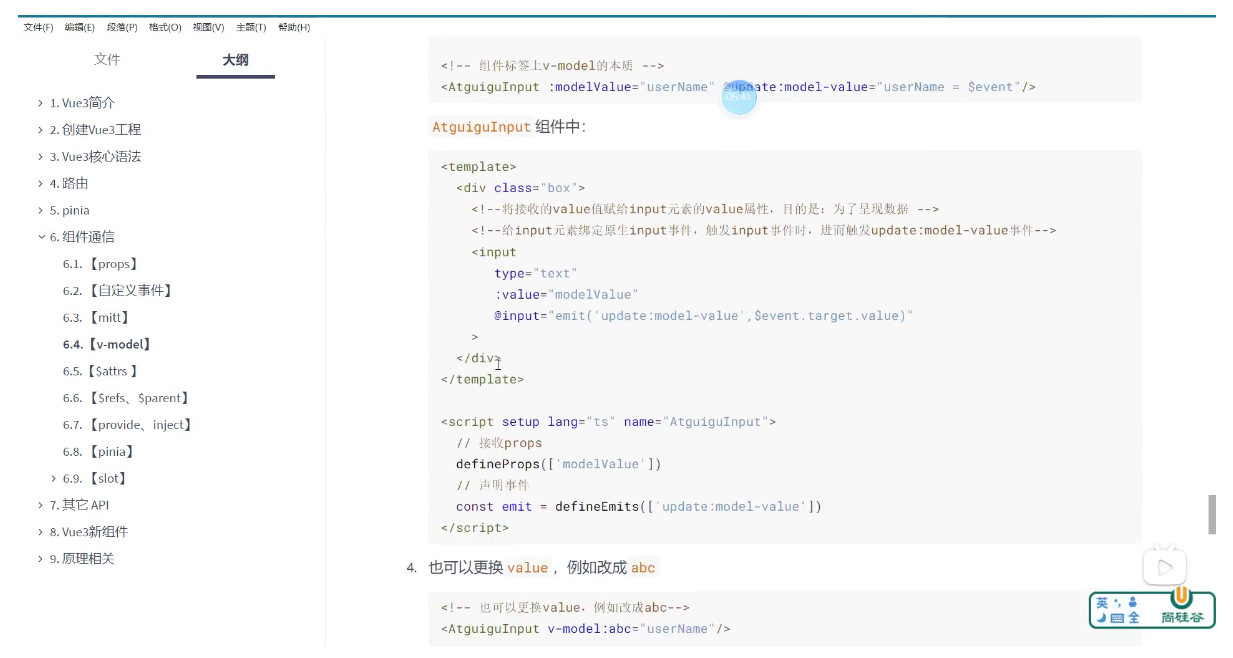Screen dimensions: 1233x658
Task: Click the punctuation mode icon in IME bar
Action: click(1117, 603)
